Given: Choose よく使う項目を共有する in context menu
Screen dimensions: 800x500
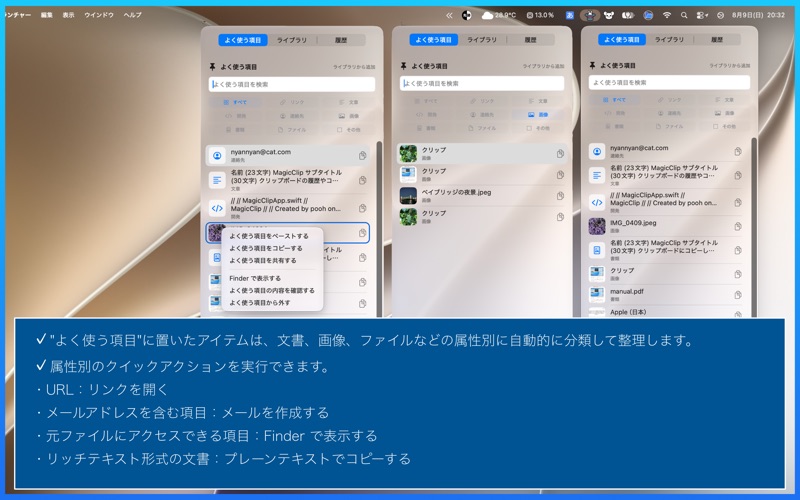Looking at the screenshot, I should tap(263, 261).
